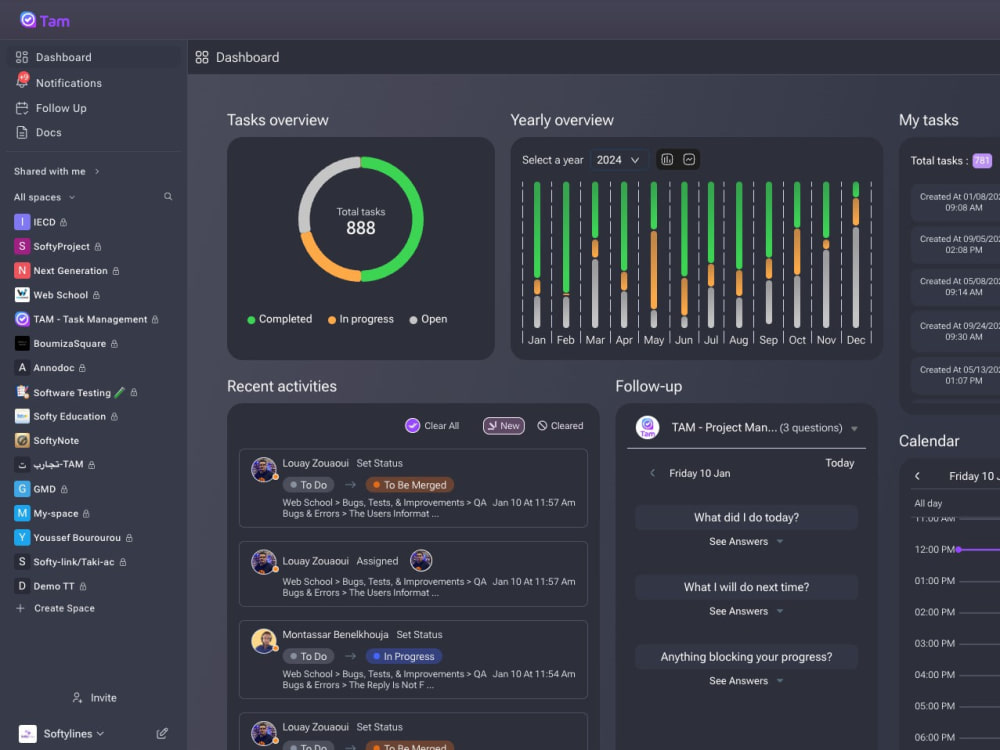The height and width of the screenshot is (750, 1000).
Task: Open the Youssef Bourourou space icon
Action: click(x=22, y=537)
